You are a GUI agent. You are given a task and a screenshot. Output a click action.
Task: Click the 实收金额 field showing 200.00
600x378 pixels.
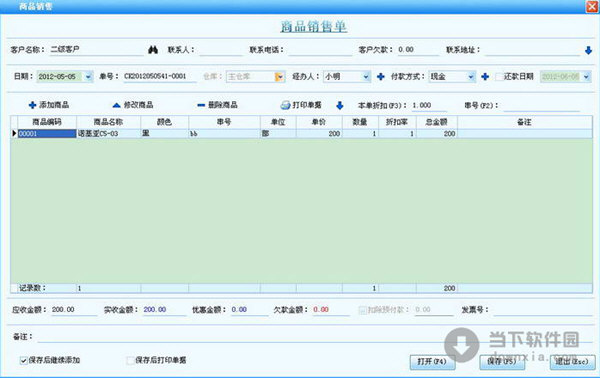[165, 310]
